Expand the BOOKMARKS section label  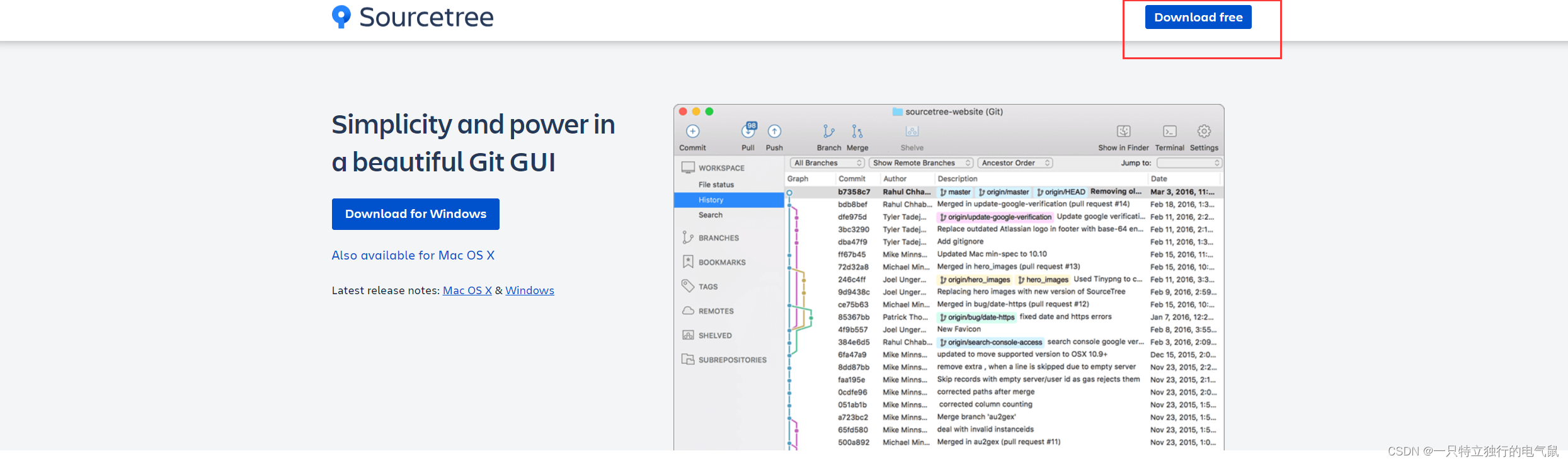[722, 262]
